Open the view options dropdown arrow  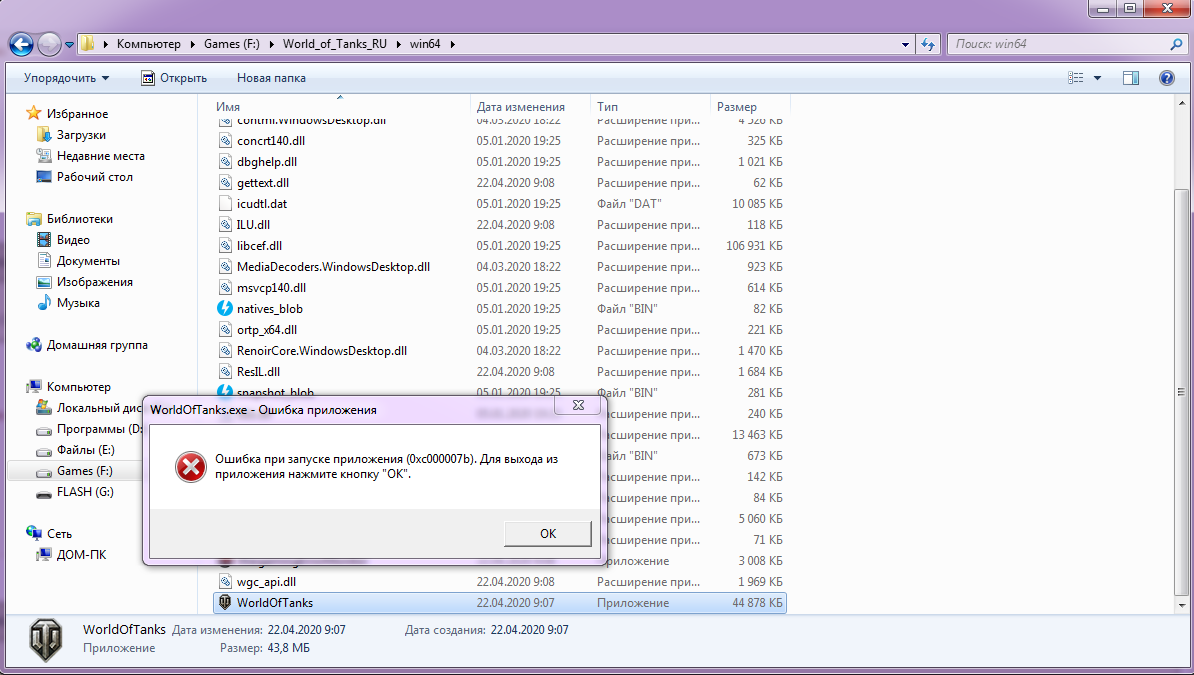(x=1097, y=78)
